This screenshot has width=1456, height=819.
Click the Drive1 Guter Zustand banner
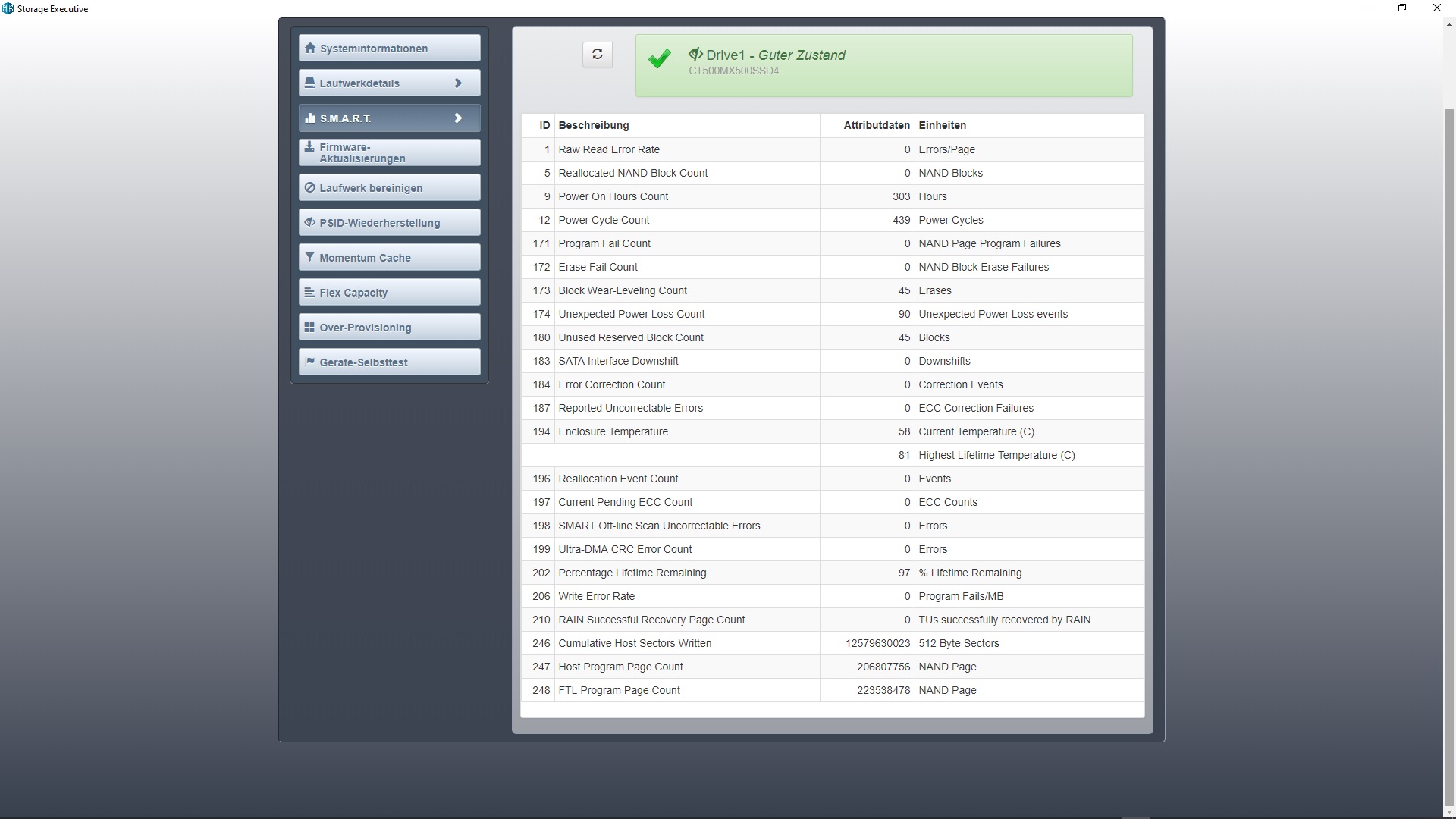click(x=883, y=64)
